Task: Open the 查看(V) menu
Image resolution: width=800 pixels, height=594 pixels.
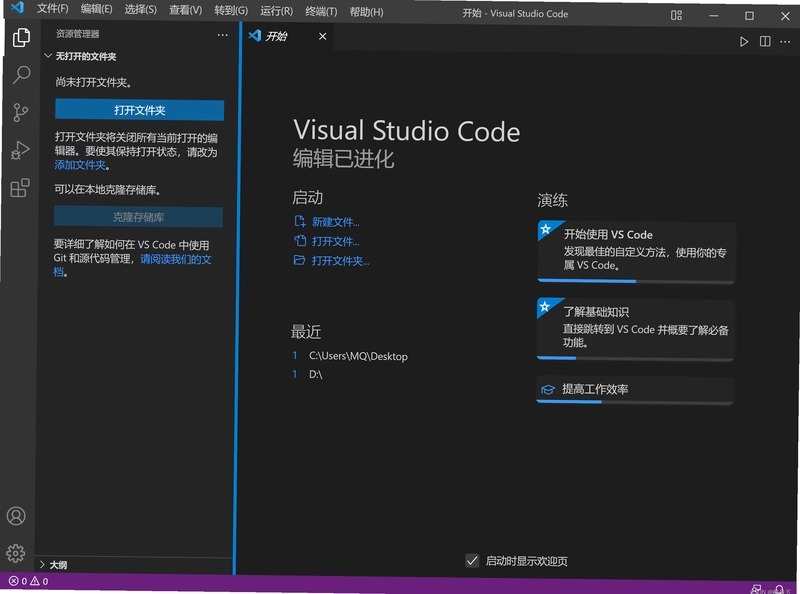Action: pos(186,10)
